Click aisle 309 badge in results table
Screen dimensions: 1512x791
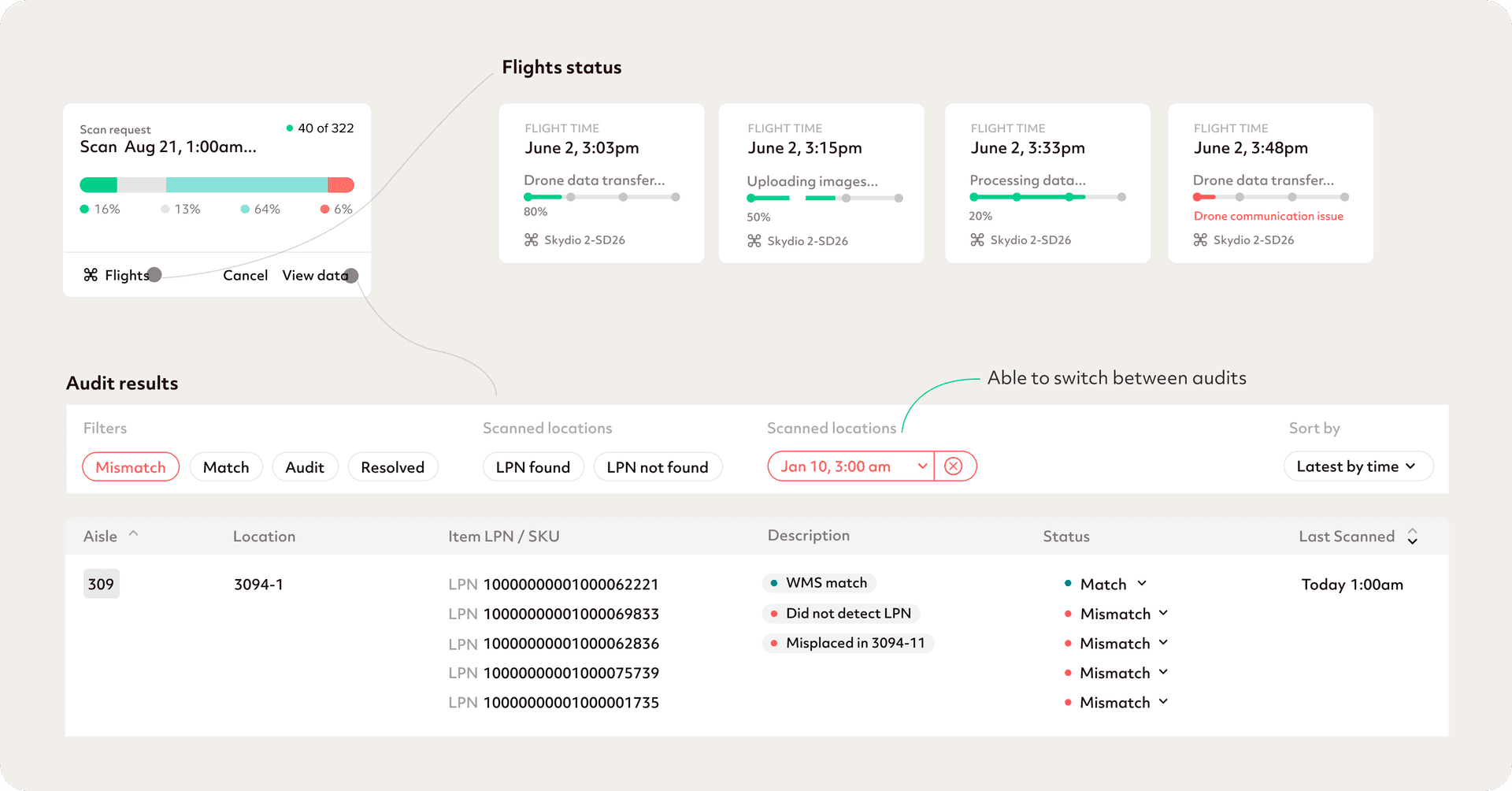[x=101, y=584]
